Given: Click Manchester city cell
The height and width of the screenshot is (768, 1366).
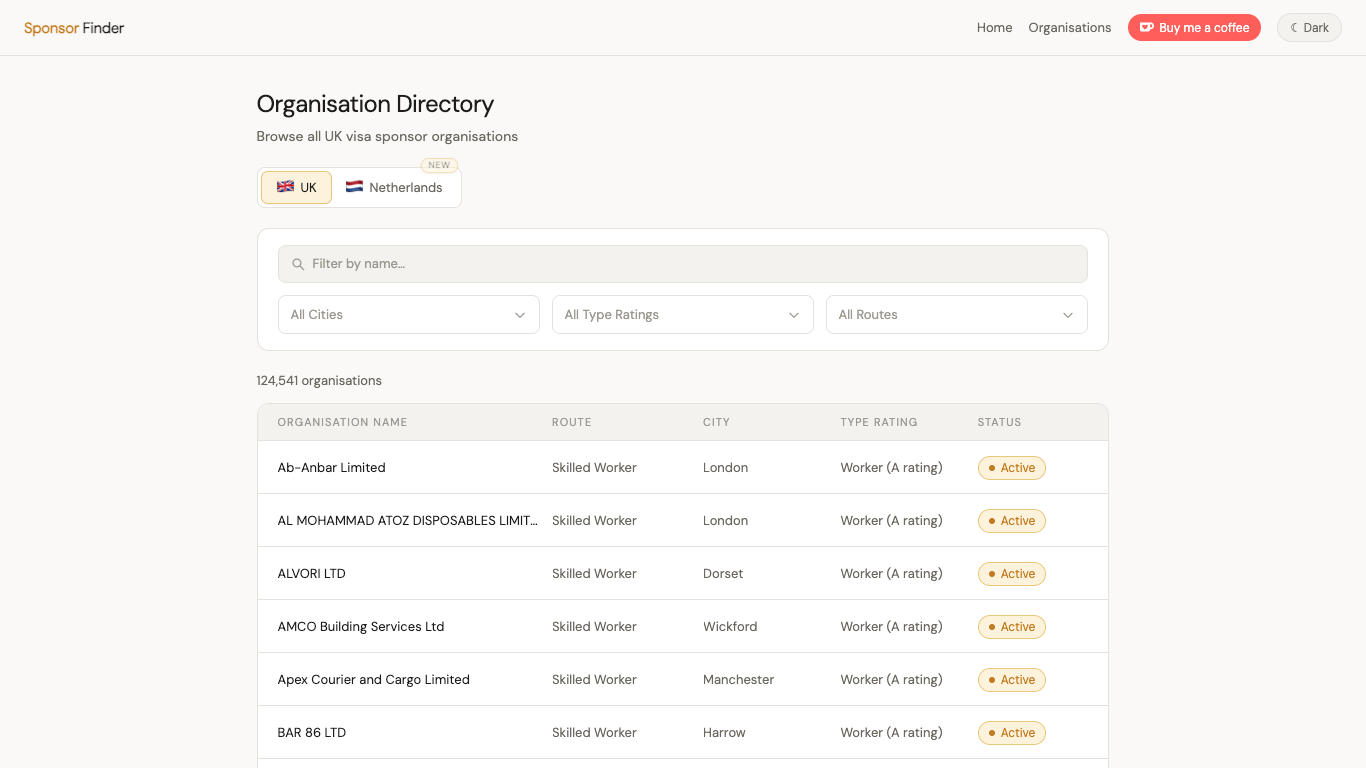Looking at the screenshot, I should pos(738,679).
